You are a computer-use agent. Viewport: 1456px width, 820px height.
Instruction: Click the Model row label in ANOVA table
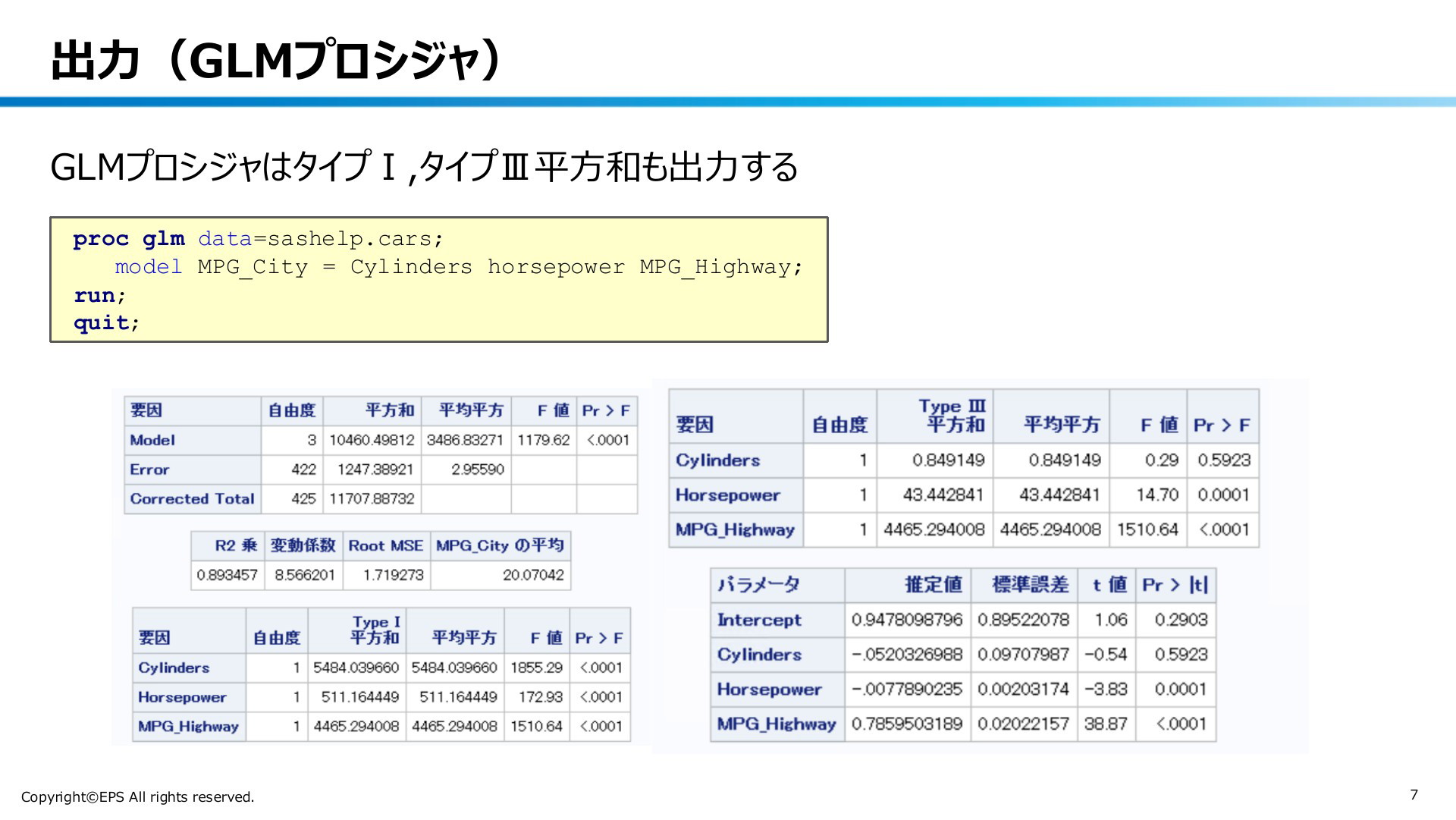point(152,440)
